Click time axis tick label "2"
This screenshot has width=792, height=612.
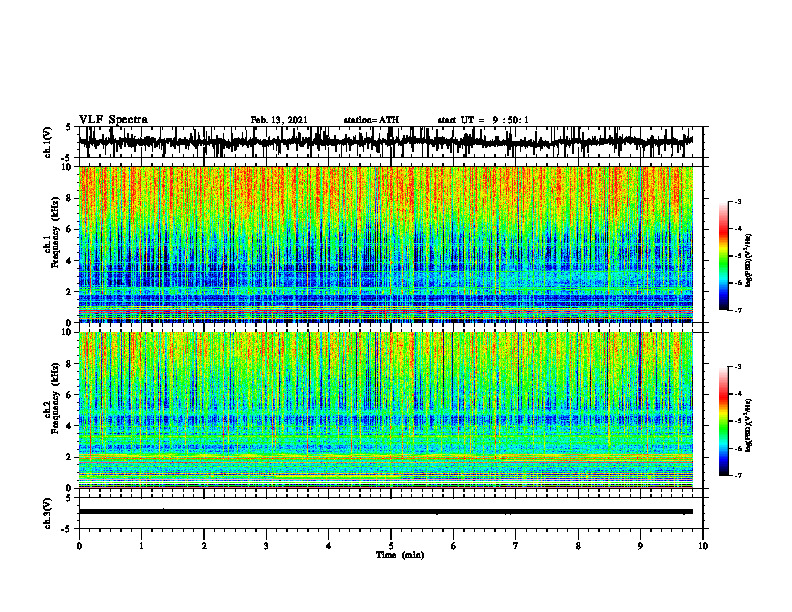[x=204, y=546]
